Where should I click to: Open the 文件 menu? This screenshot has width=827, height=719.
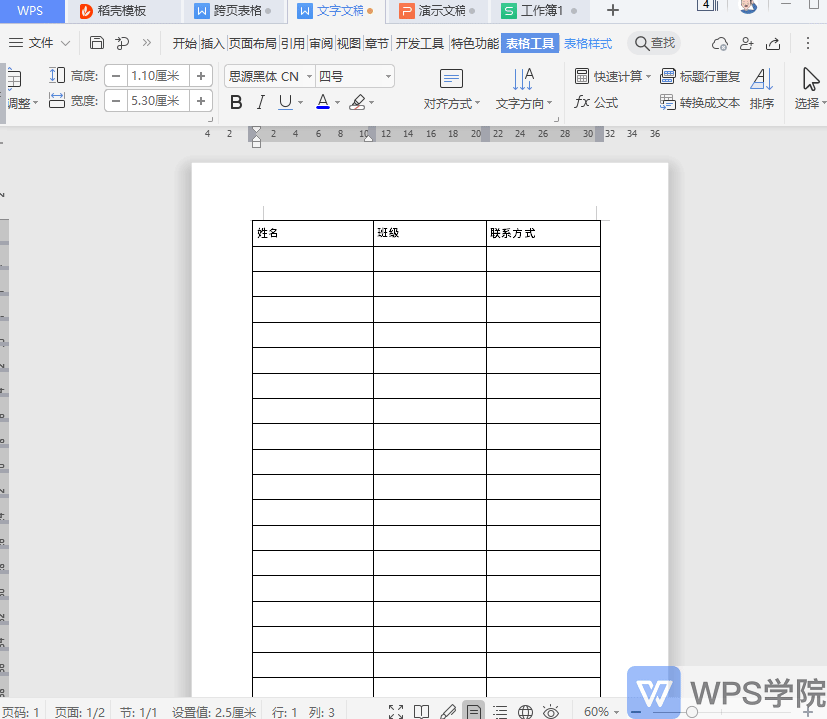tap(41, 43)
